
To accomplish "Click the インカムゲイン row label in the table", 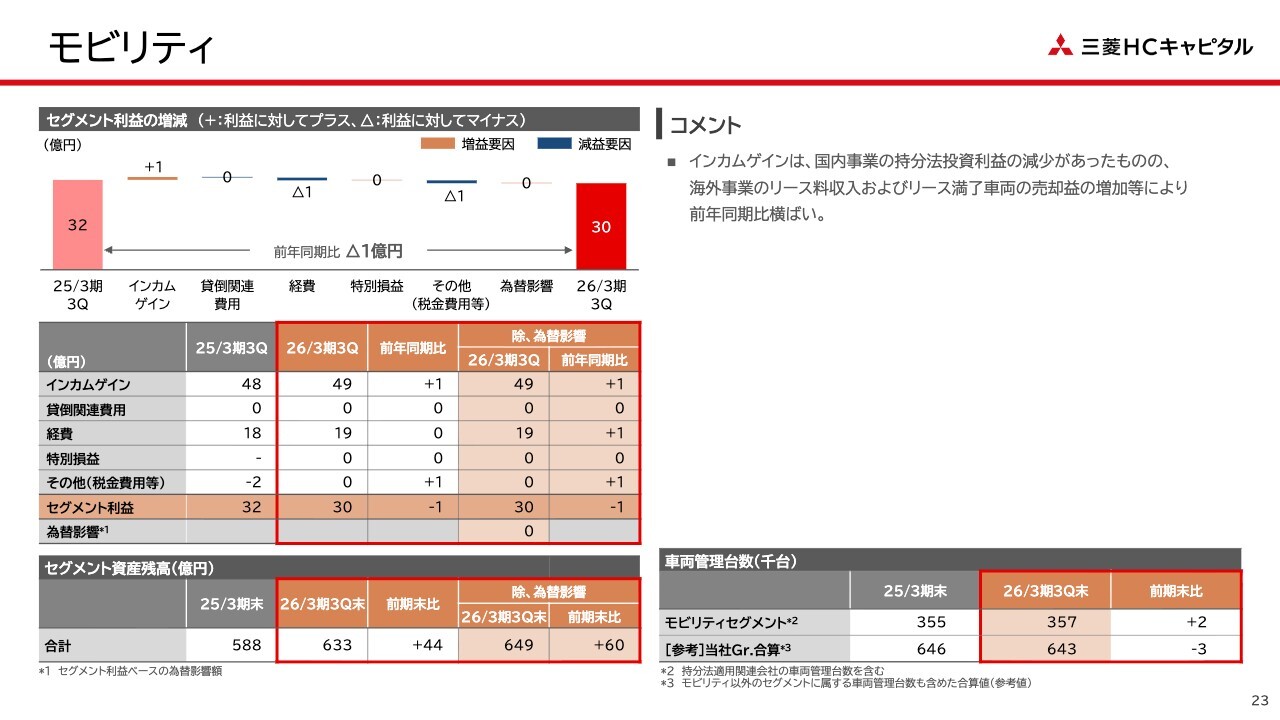I will point(88,384).
